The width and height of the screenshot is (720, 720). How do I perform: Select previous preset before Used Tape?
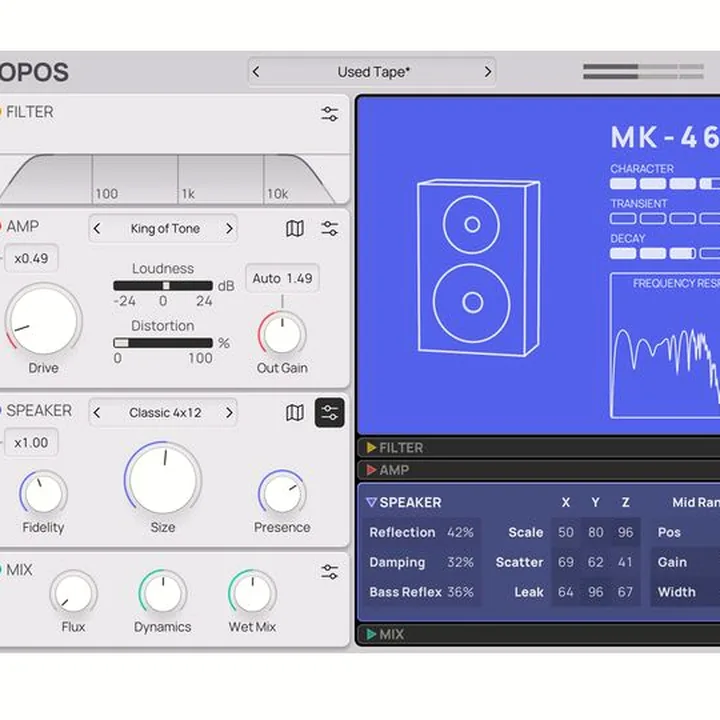point(256,72)
